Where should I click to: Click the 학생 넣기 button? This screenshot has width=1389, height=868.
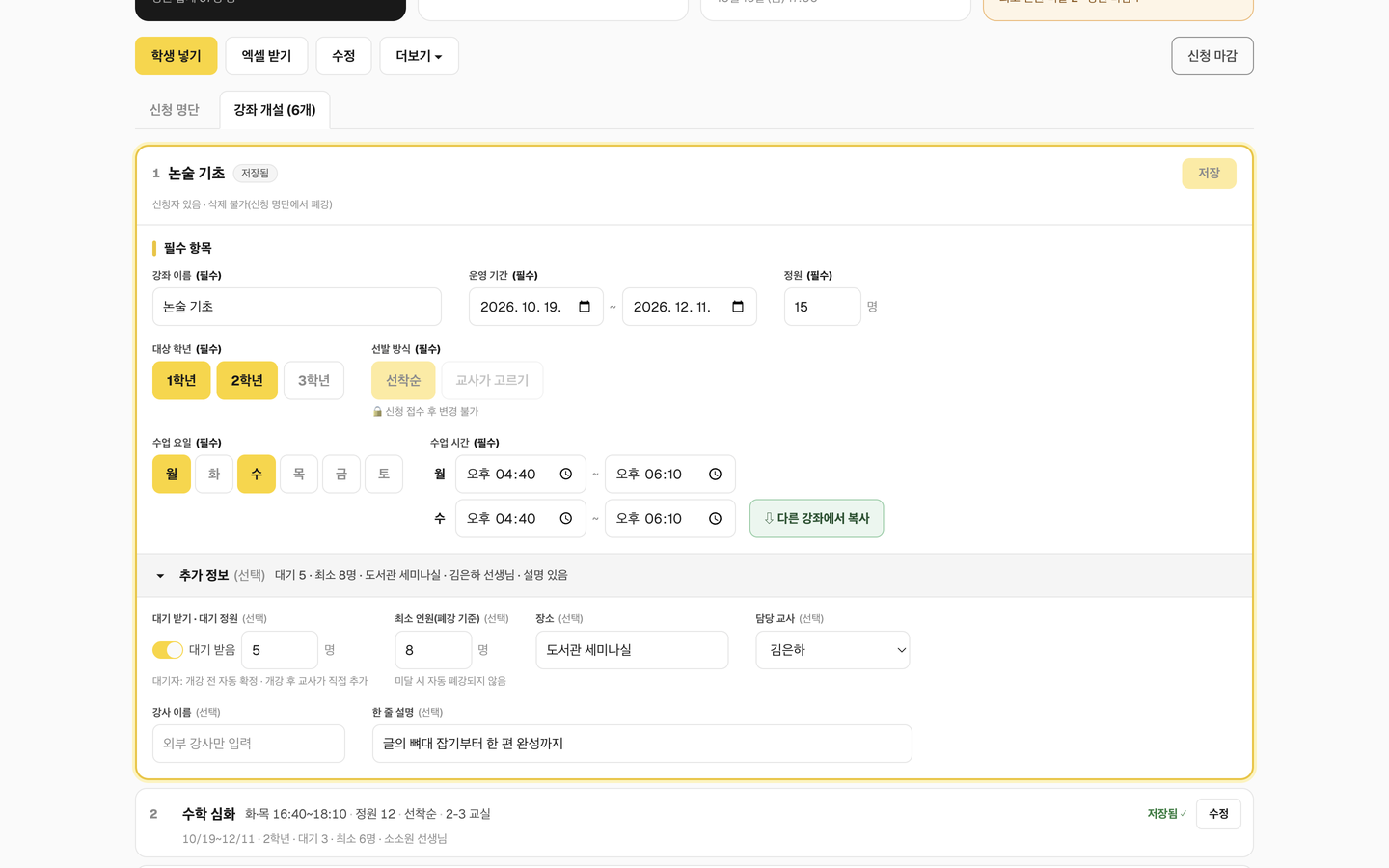(x=177, y=56)
